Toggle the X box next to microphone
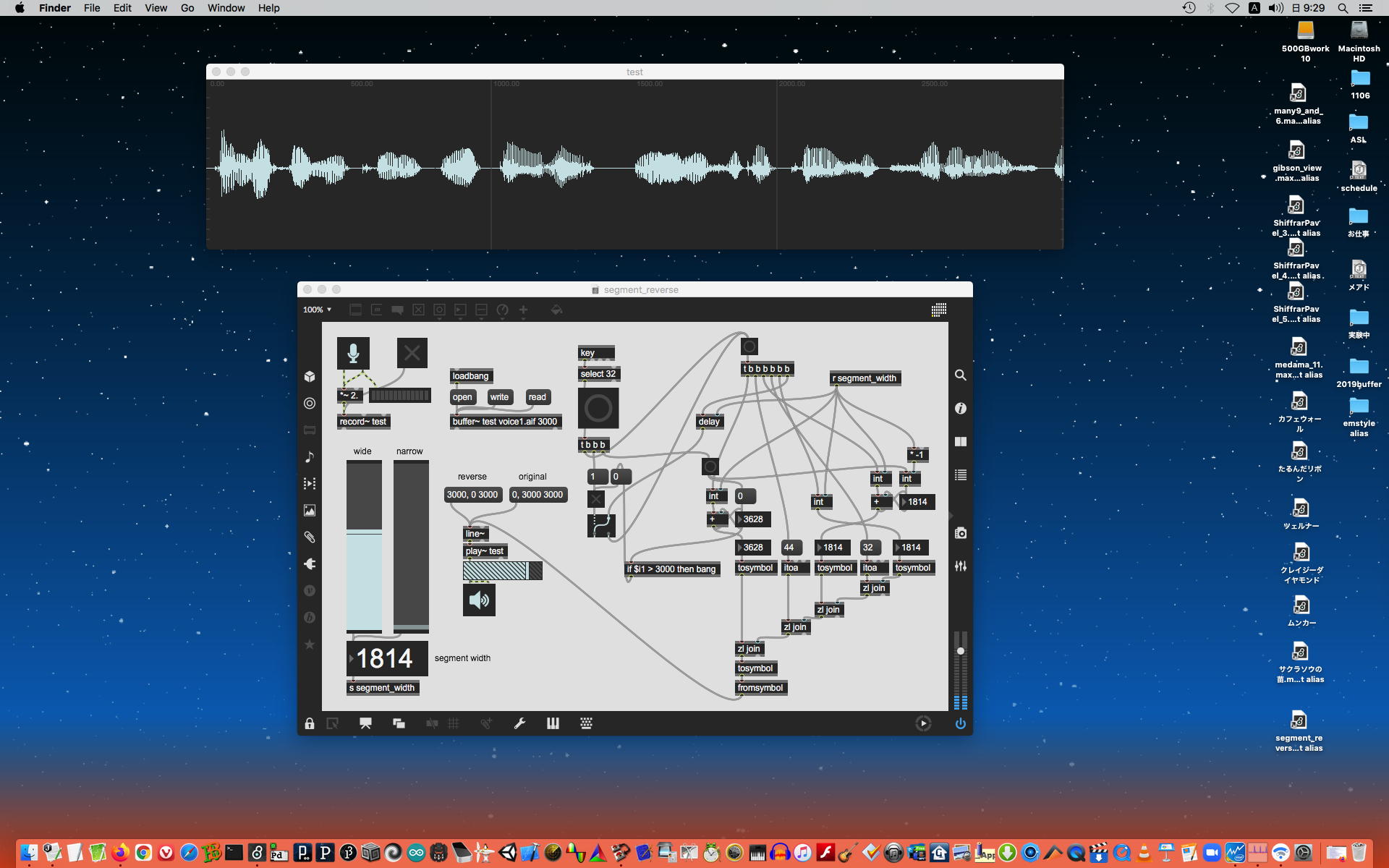This screenshot has height=868, width=1389. pyautogui.click(x=412, y=353)
